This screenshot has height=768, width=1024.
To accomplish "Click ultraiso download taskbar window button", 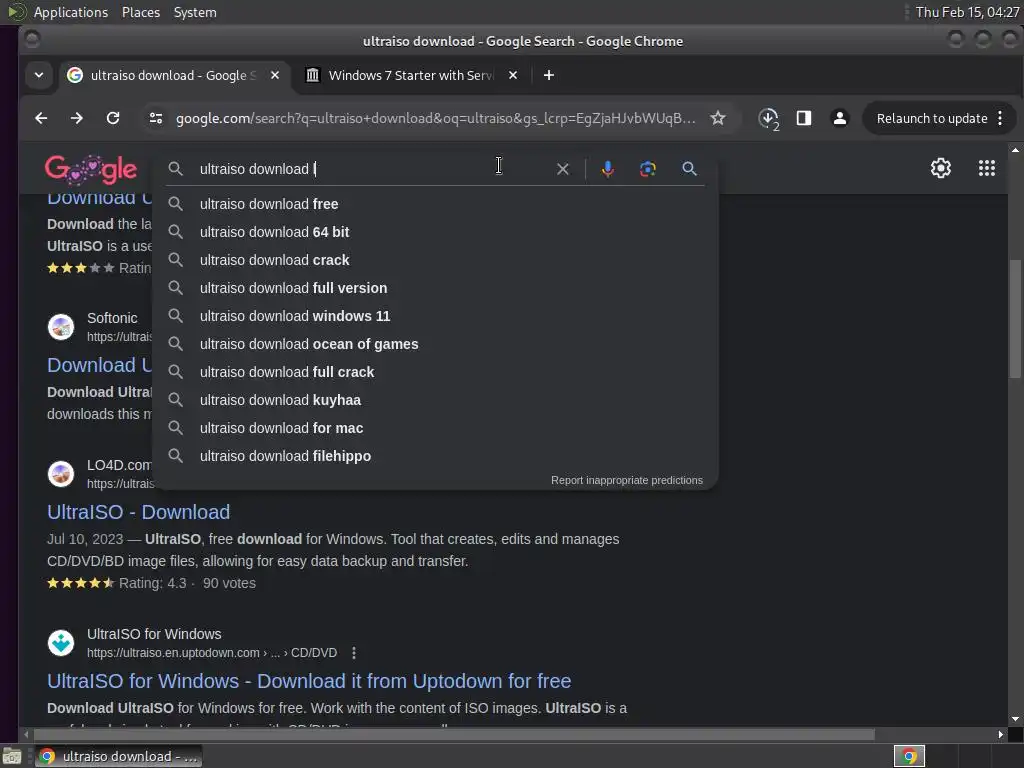I will pyautogui.click(x=118, y=756).
